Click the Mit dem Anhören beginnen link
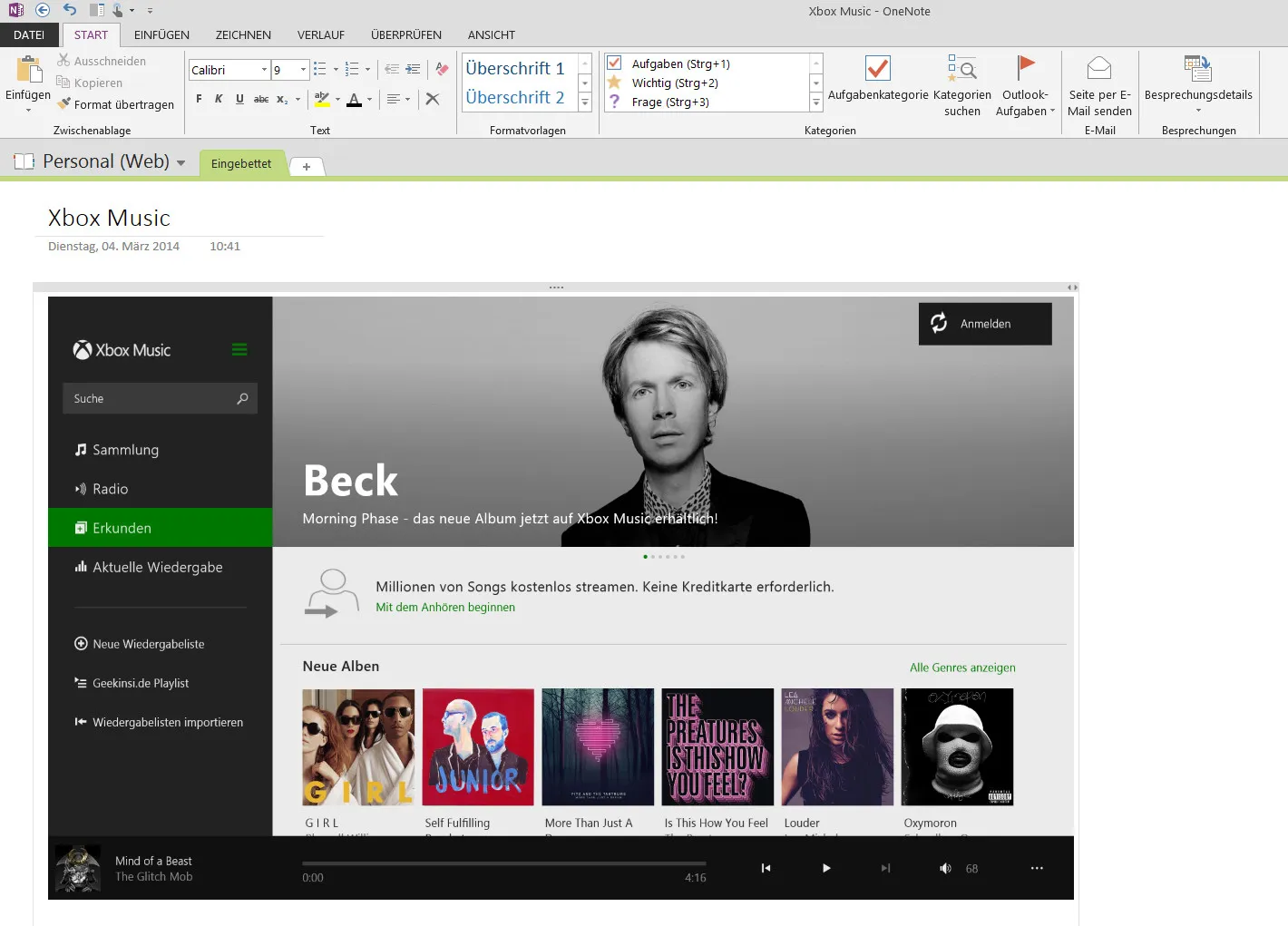Image resolution: width=1288 pixels, height=926 pixels. coord(445,608)
